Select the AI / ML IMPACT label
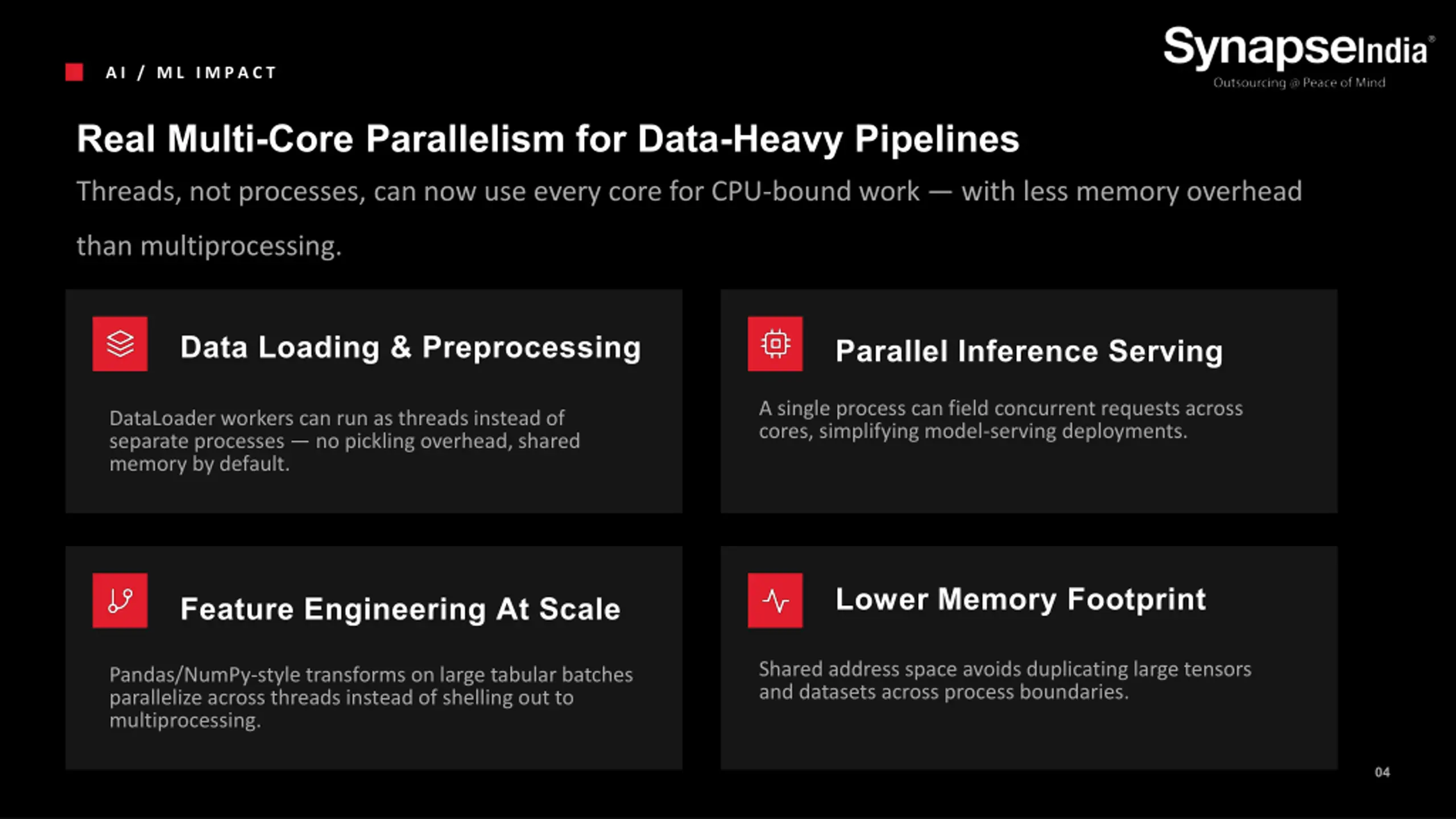The image size is (1456, 819). click(x=191, y=73)
